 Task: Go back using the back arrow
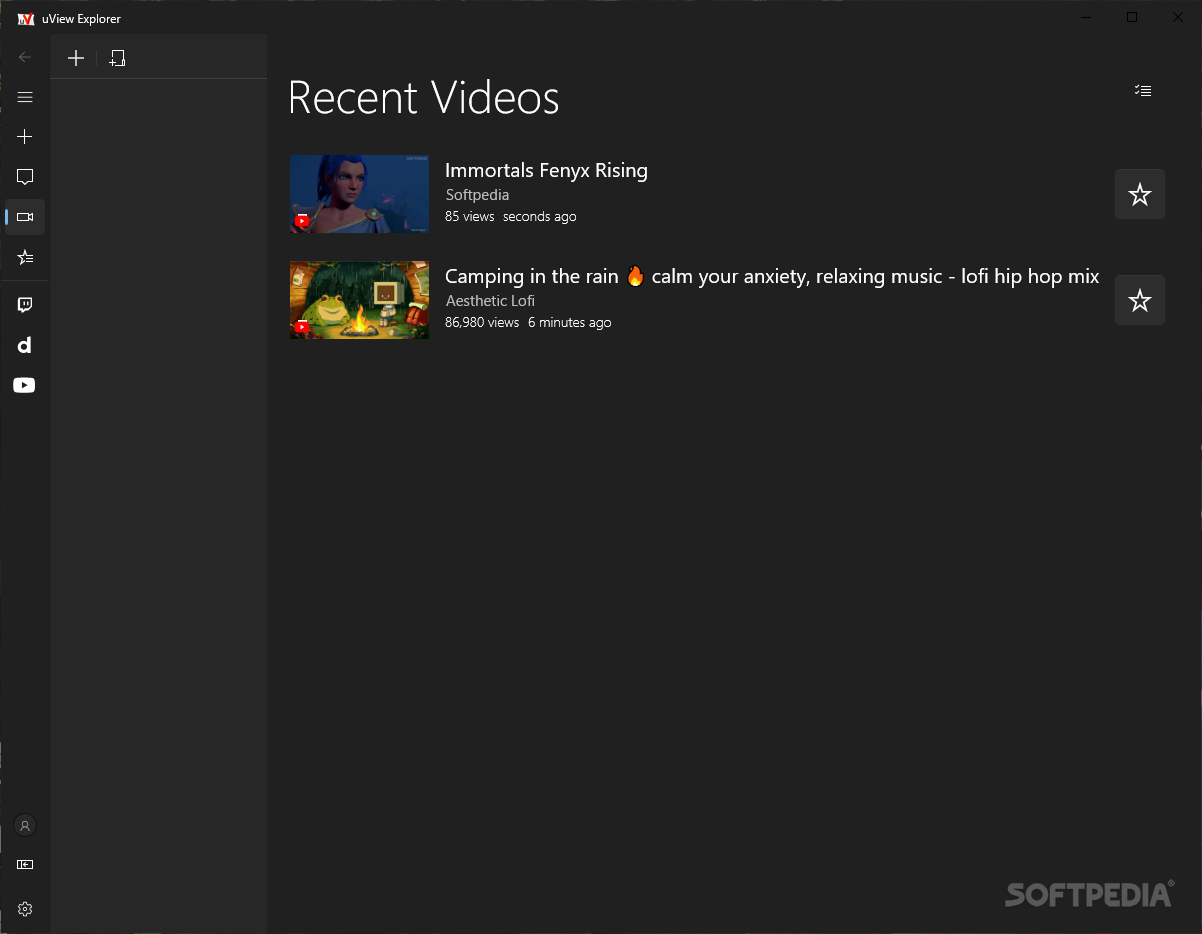point(25,57)
